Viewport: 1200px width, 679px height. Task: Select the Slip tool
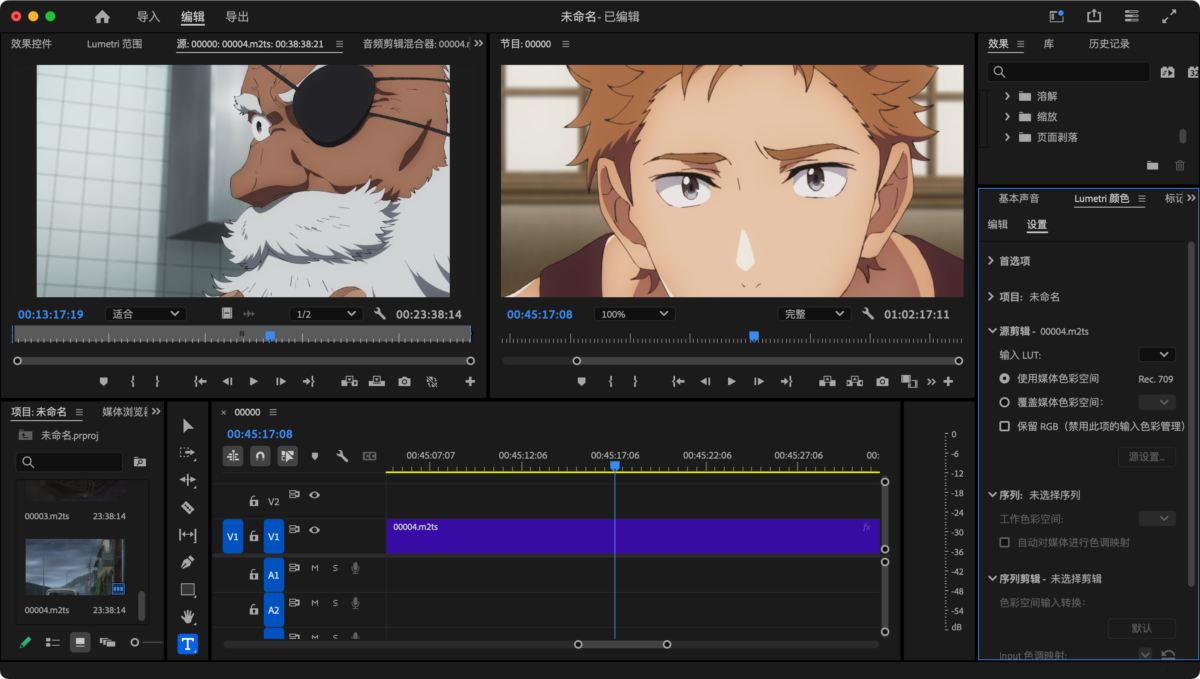coord(188,535)
